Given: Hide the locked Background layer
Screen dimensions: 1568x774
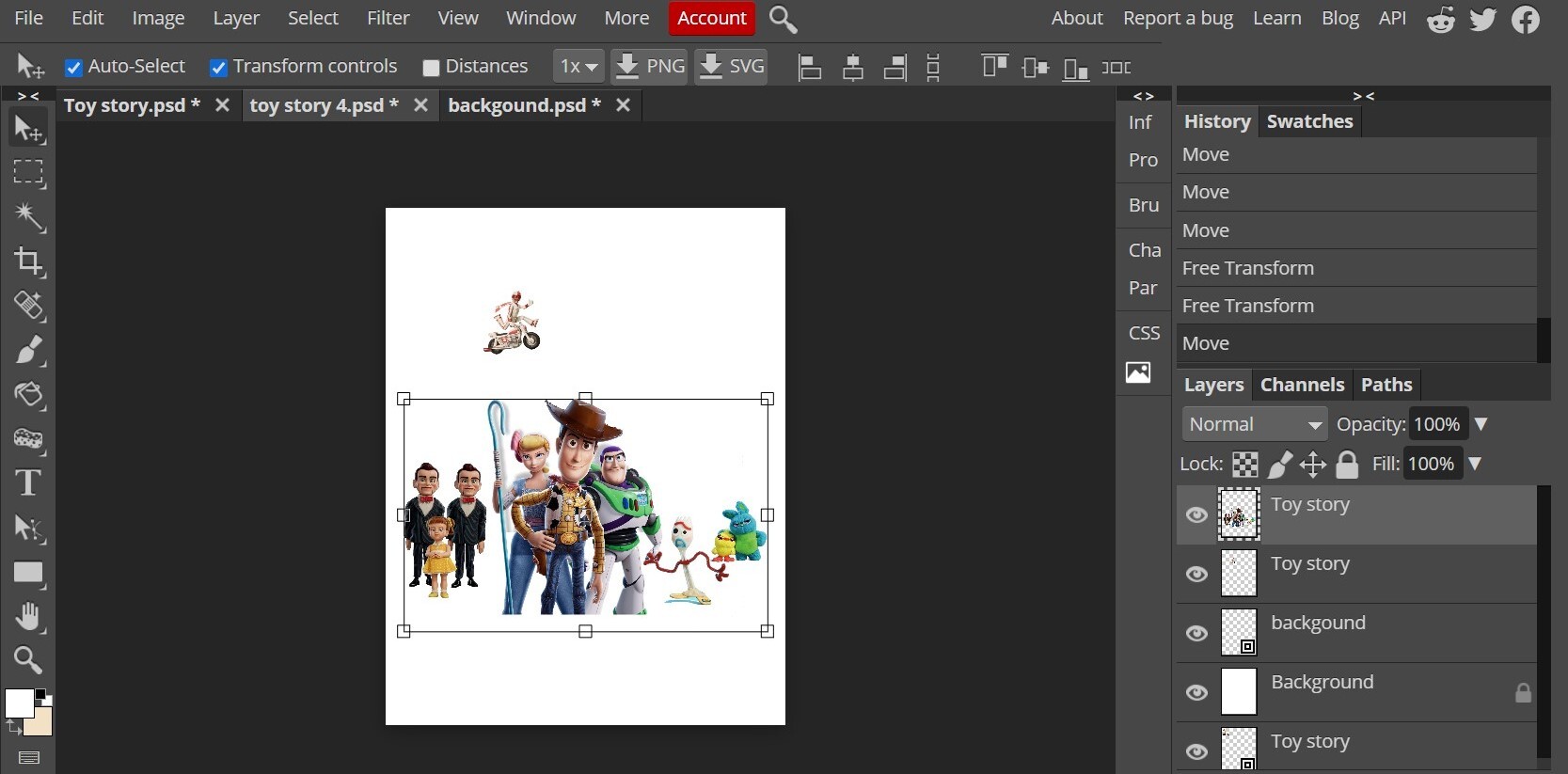Looking at the screenshot, I should 1196,692.
